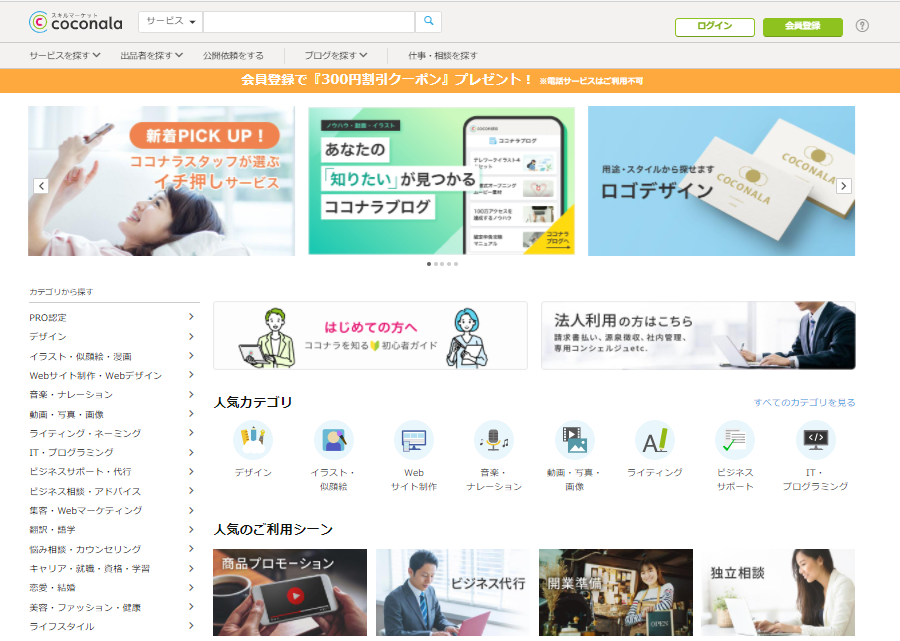Image resolution: width=900 pixels, height=641 pixels.
Task: Click the ログイン button
Action: (715, 26)
